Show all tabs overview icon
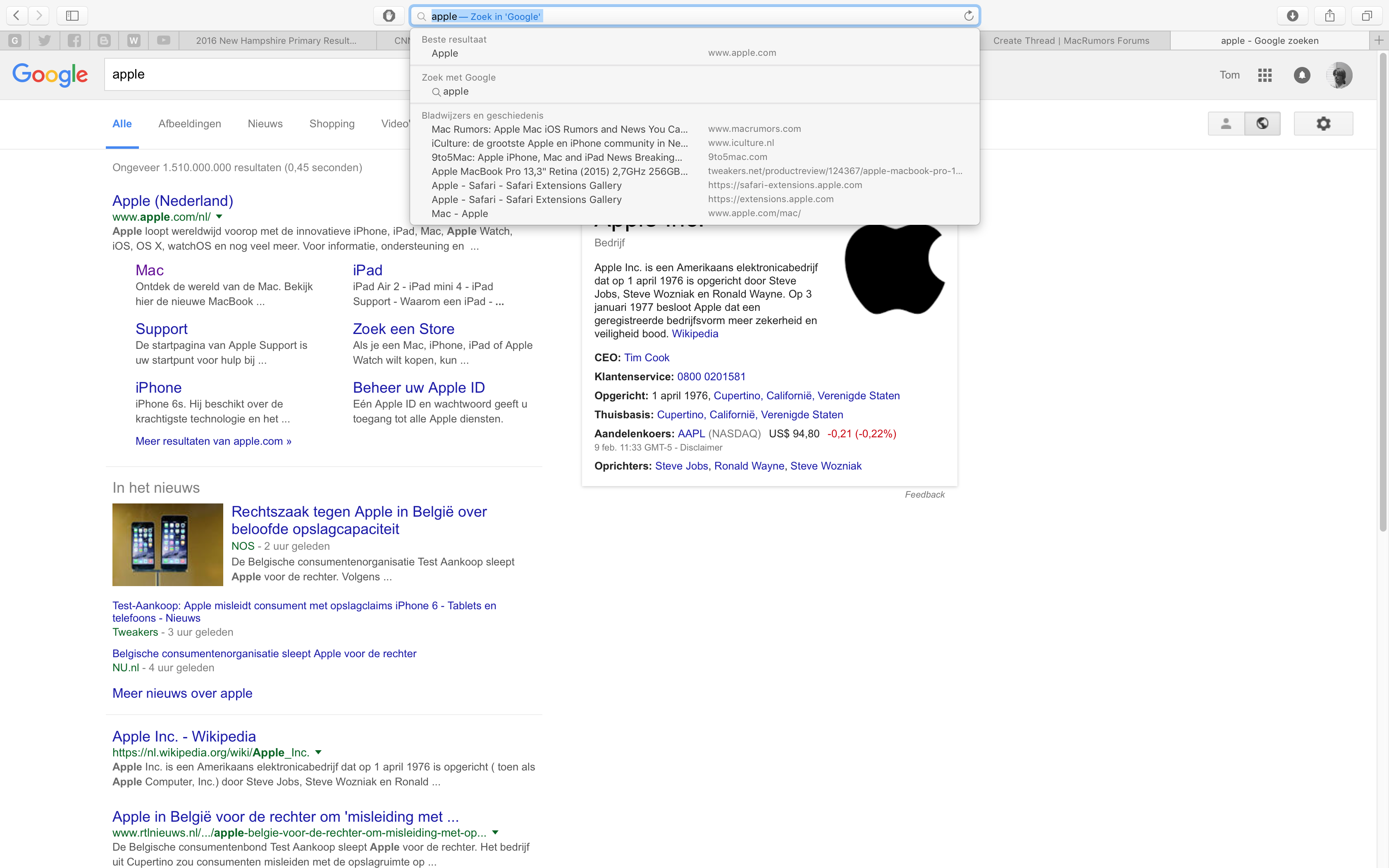1389x868 pixels. click(x=1367, y=16)
